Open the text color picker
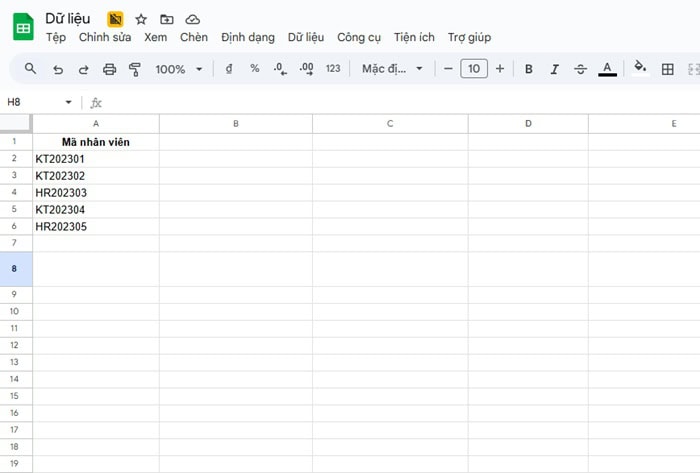Image resolution: width=700 pixels, height=473 pixels. 607,69
